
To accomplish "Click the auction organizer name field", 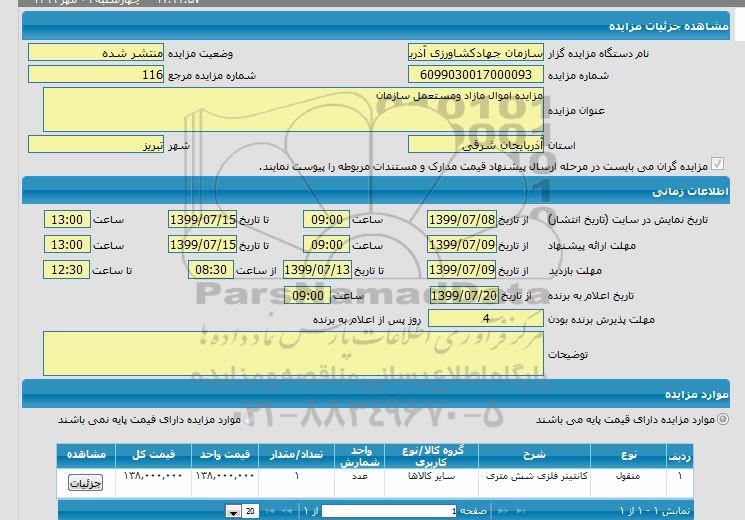I will coord(476,53).
